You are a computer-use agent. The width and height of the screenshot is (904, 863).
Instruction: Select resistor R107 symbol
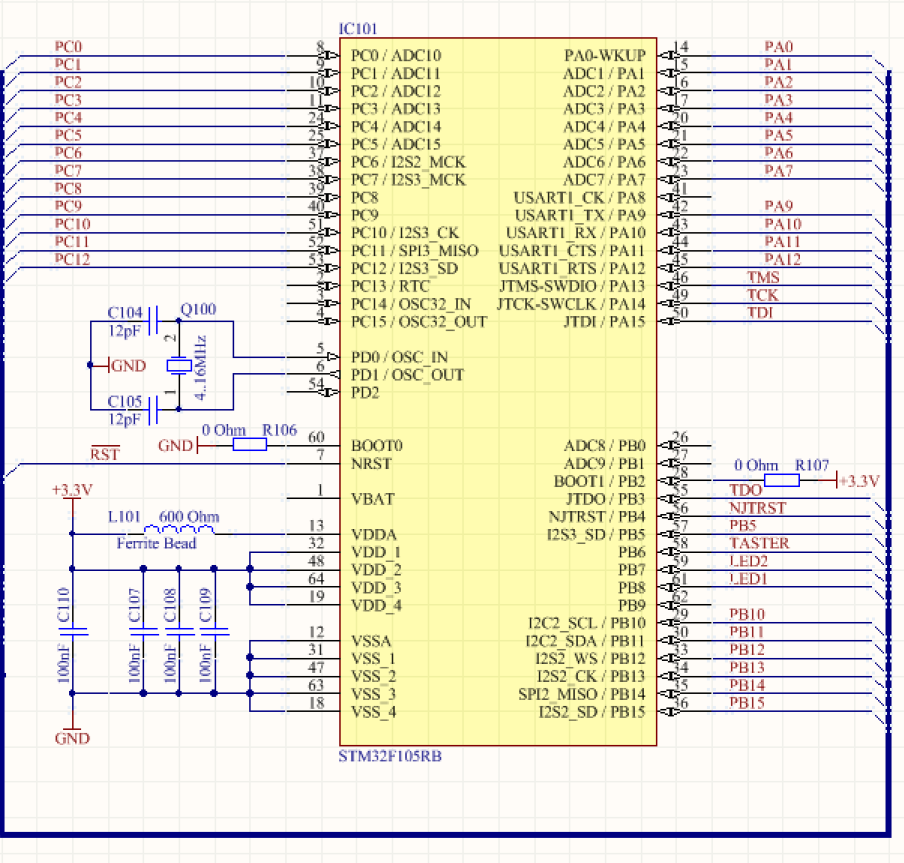point(781,480)
